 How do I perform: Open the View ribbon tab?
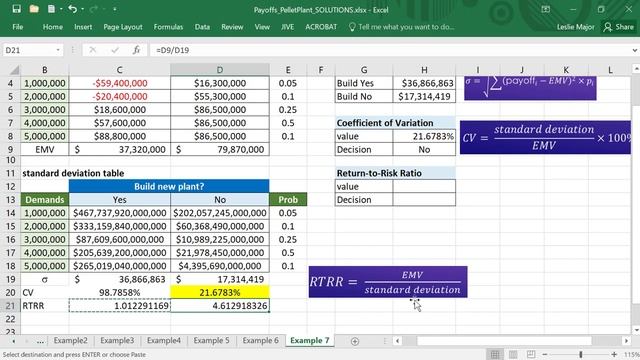262,27
